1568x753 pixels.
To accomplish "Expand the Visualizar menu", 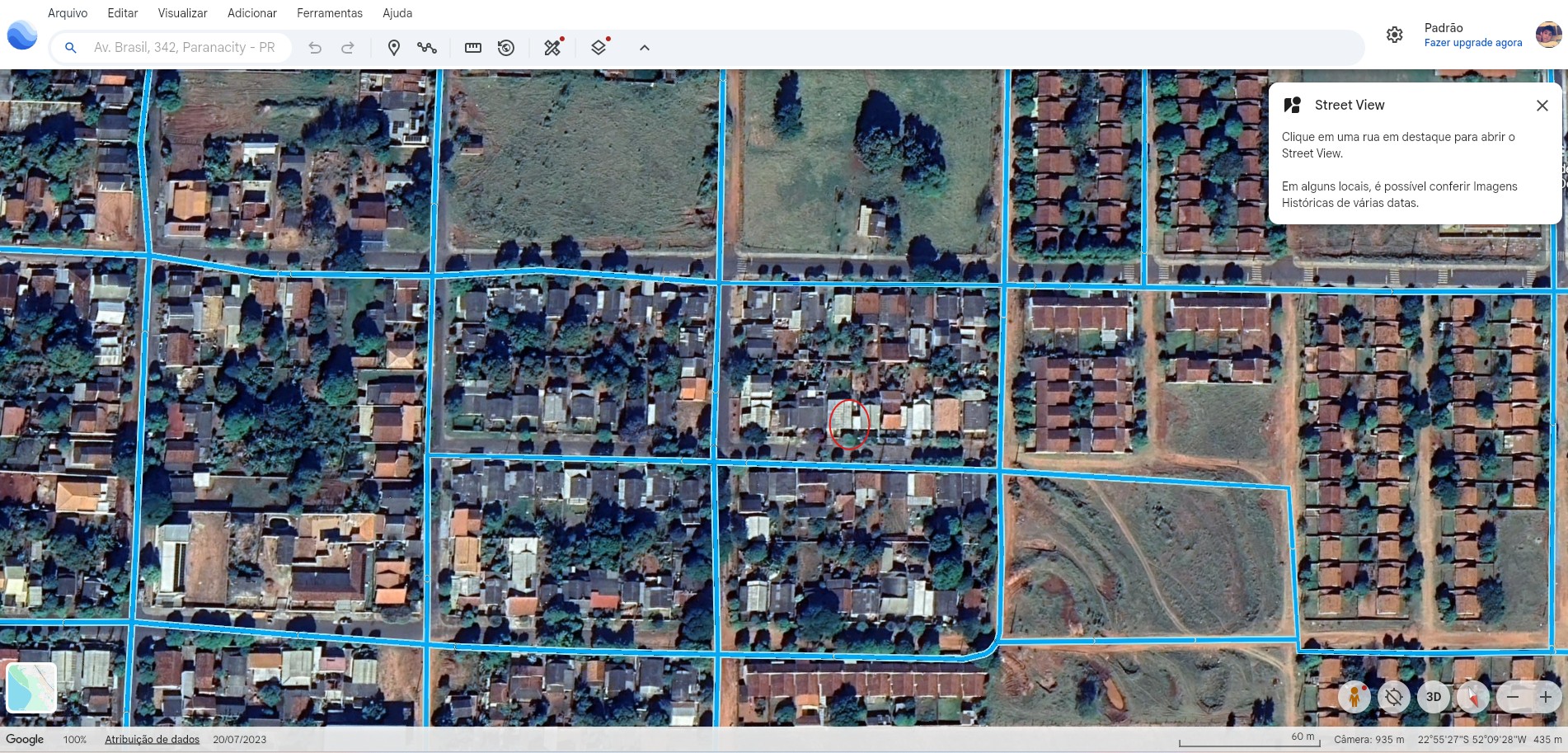I will pyautogui.click(x=182, y=13).
